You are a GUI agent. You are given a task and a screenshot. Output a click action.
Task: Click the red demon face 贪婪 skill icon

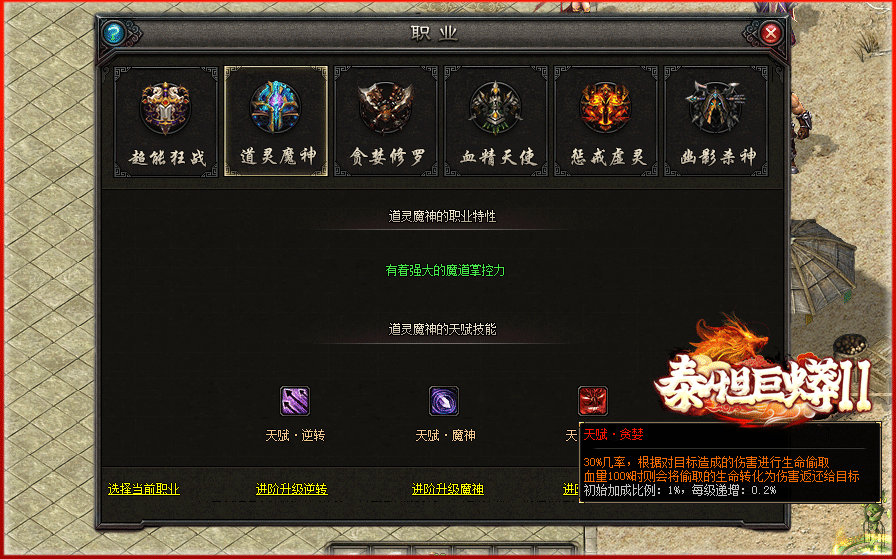[593, 401]
